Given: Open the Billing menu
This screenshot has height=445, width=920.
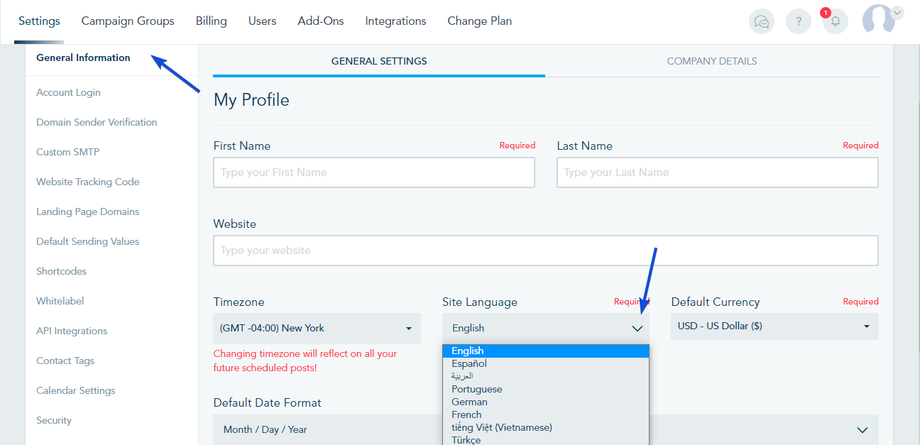Looking at the screenshot, I should [x=211, y=21].
